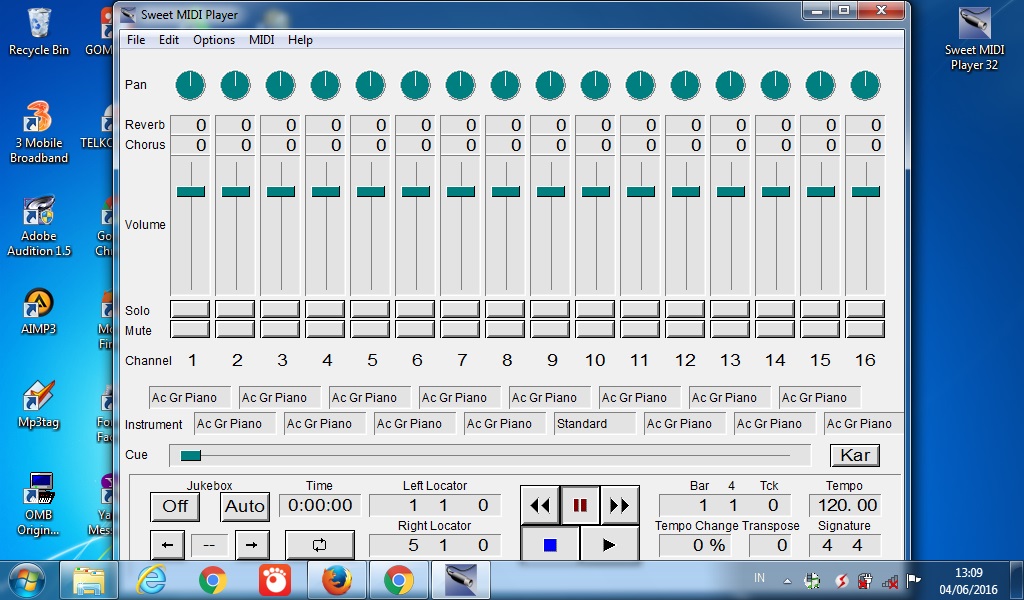
Task: Open 3 Mobile Broadband desktop shortcut
Action: tap(39, 133)
